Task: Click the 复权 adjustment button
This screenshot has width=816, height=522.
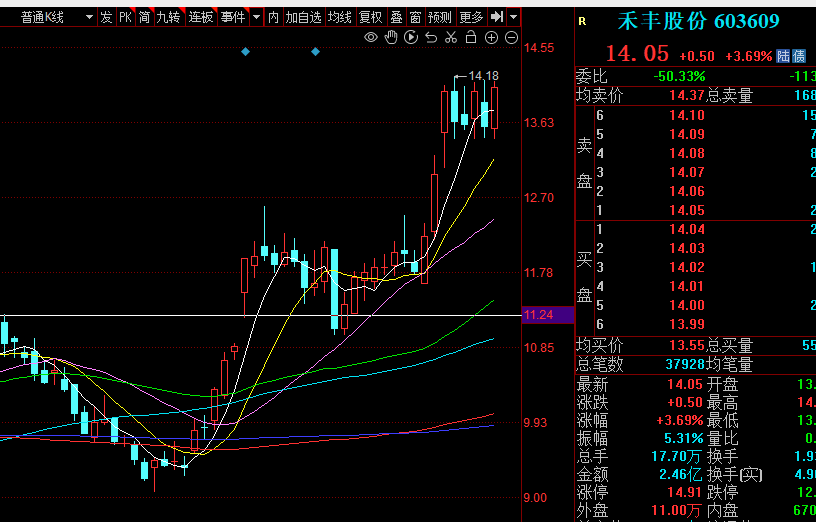Action: [371, 18]
